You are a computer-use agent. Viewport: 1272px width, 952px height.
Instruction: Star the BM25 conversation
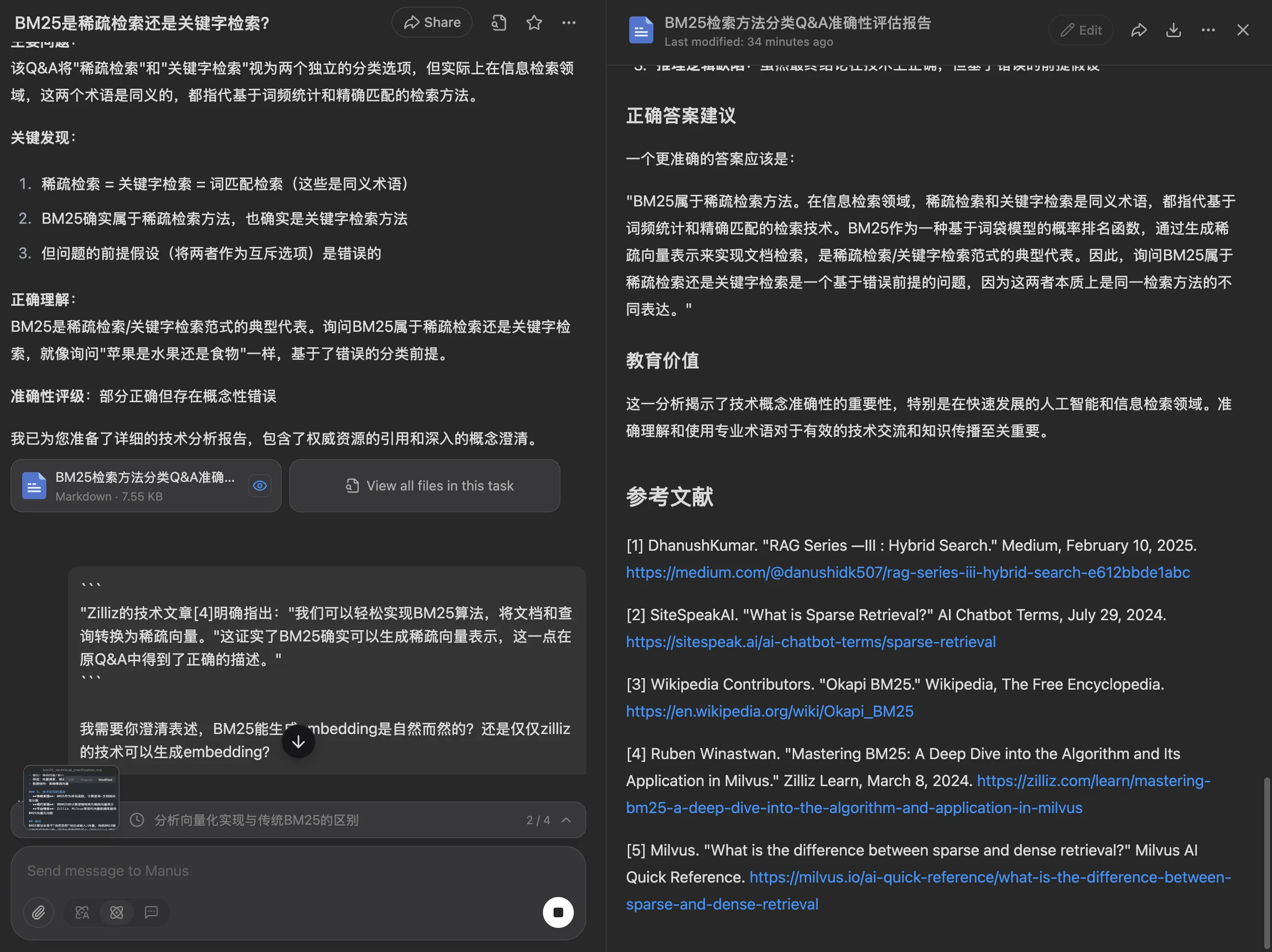point(534,22)
